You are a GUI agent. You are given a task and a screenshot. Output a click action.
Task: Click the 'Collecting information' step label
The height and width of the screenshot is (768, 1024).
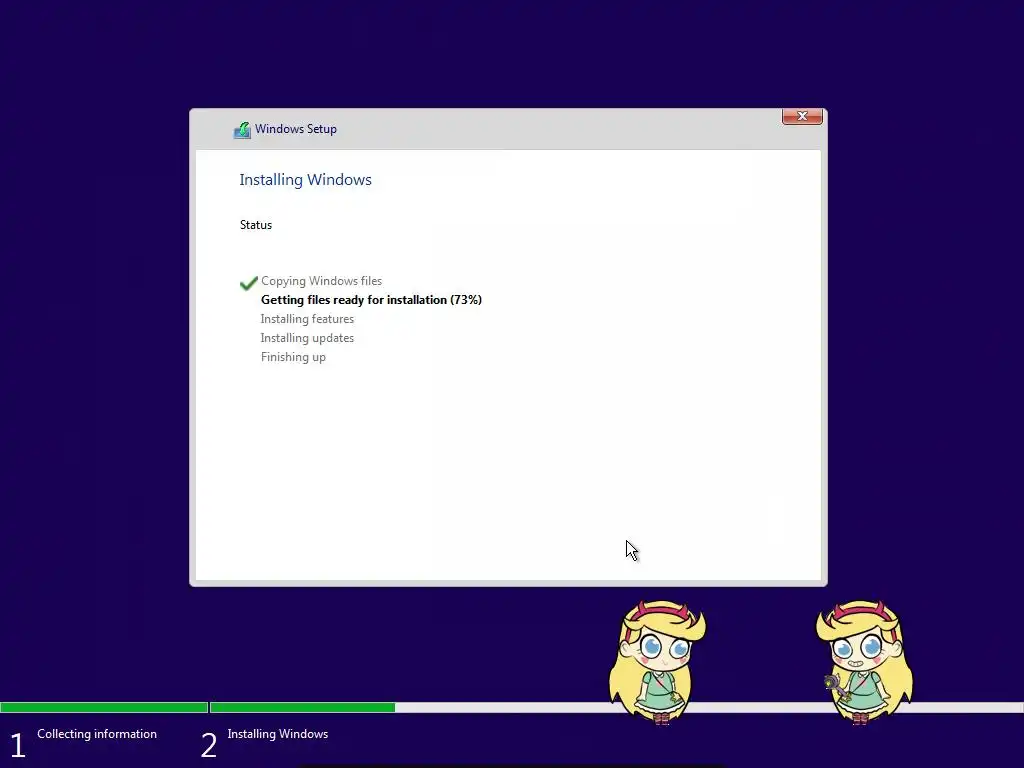(97, 734)
